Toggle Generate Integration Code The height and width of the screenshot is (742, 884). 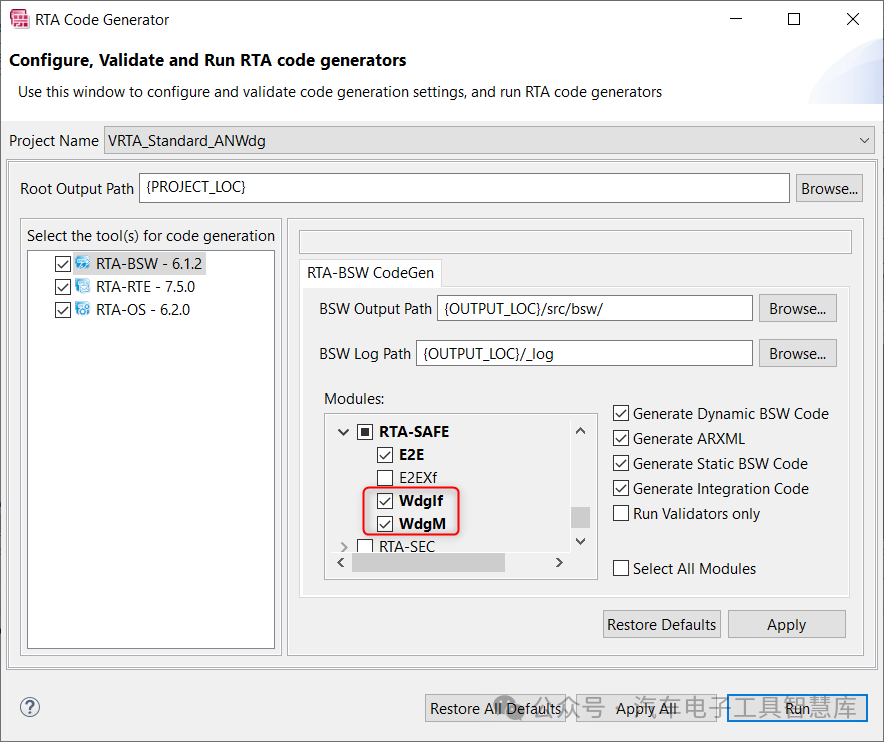click(x=621, y=488)
